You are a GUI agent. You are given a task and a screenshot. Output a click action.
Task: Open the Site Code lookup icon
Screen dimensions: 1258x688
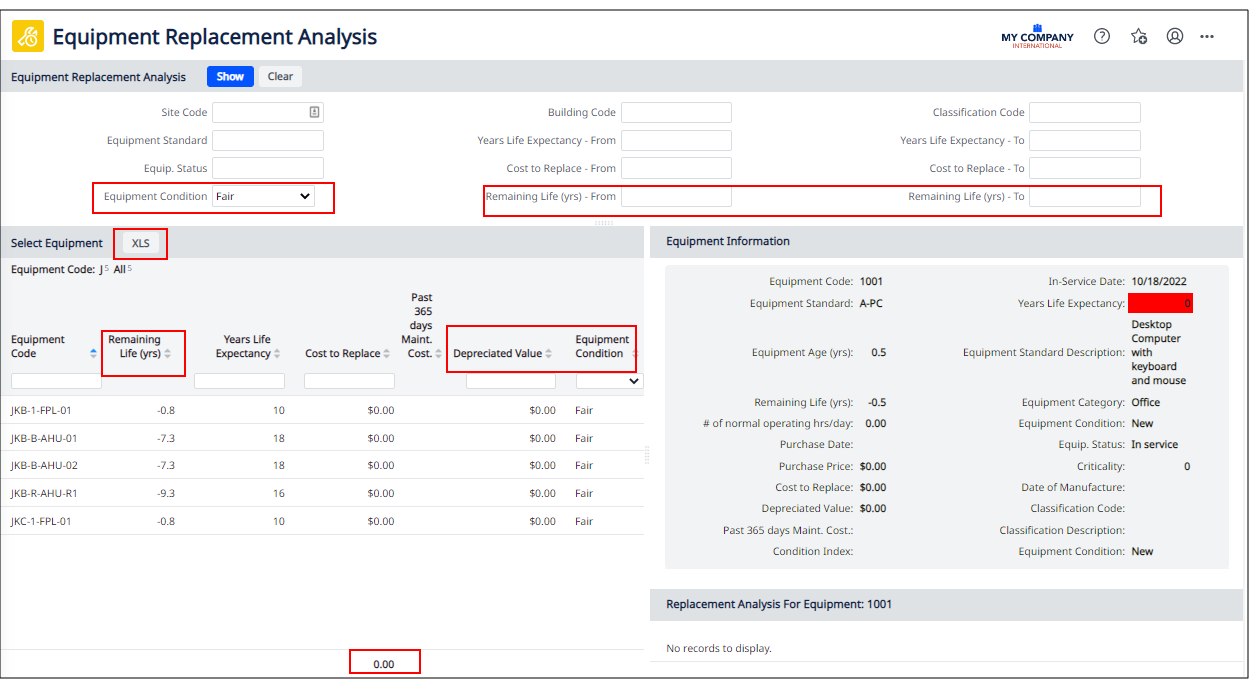click(314, 112)
